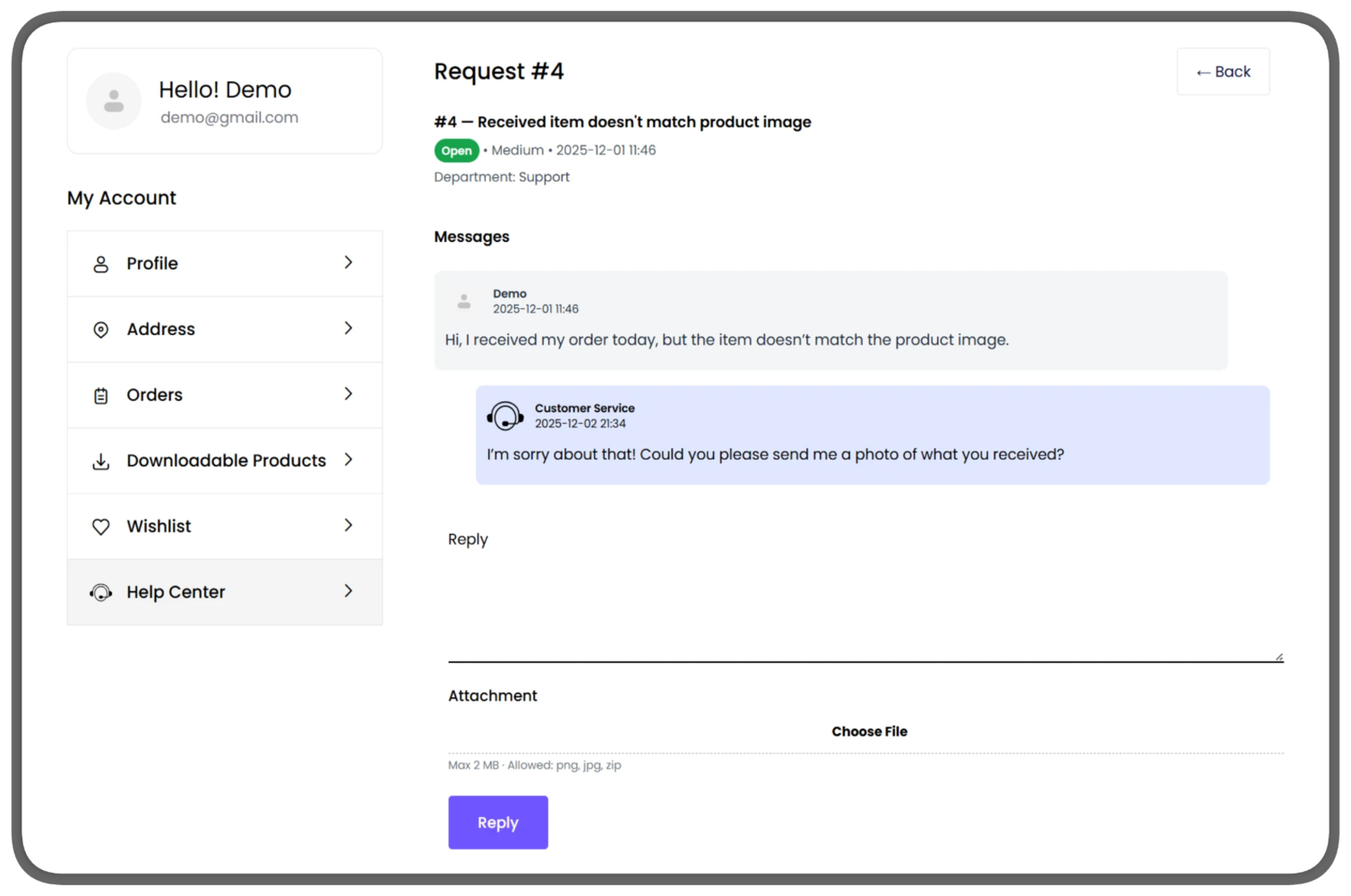The height and width of the screenshot is (896, 1351).
Task: Click the Demo message avatar icon
Action: [464, 302]
